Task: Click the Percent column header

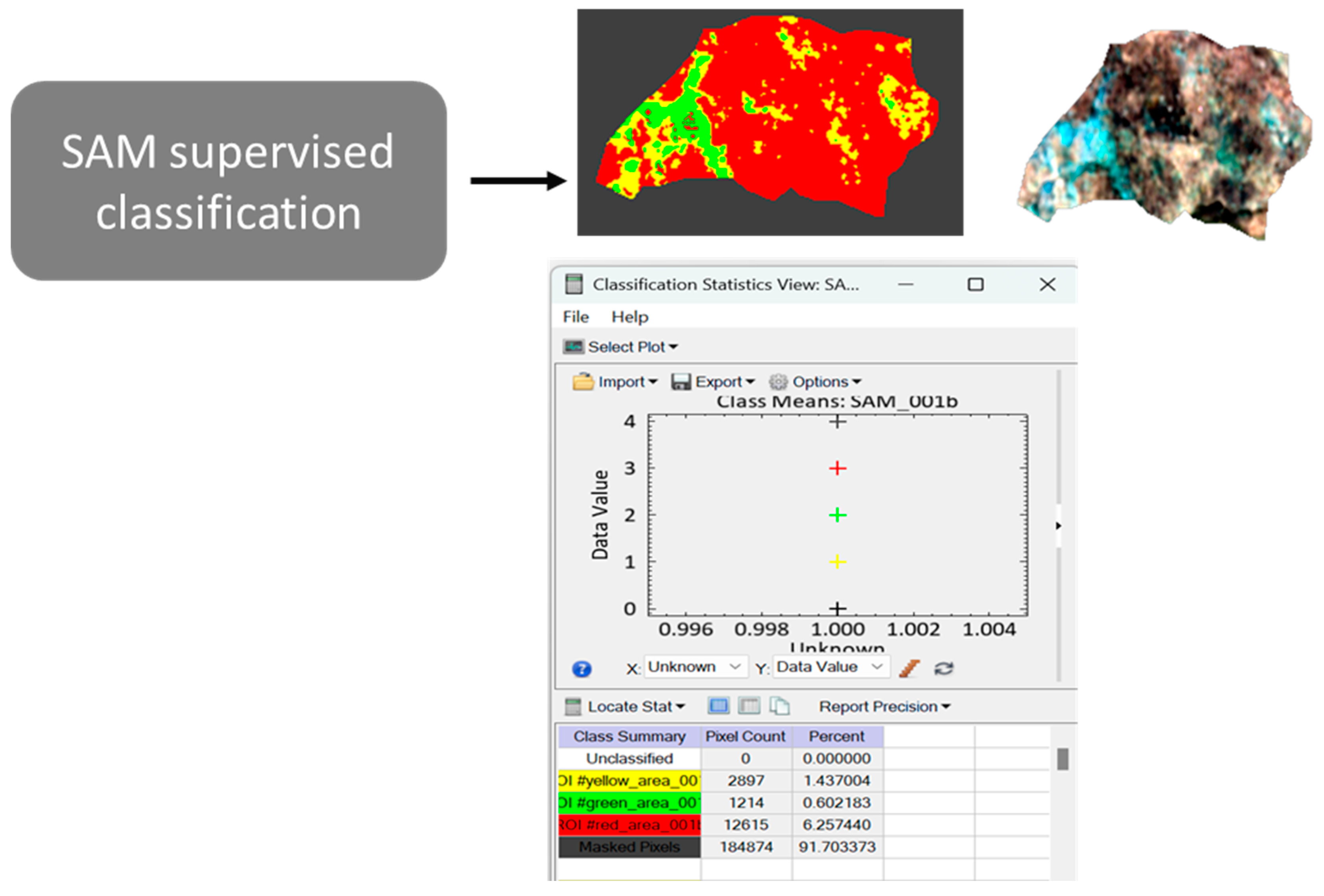Action: [837, 736]
